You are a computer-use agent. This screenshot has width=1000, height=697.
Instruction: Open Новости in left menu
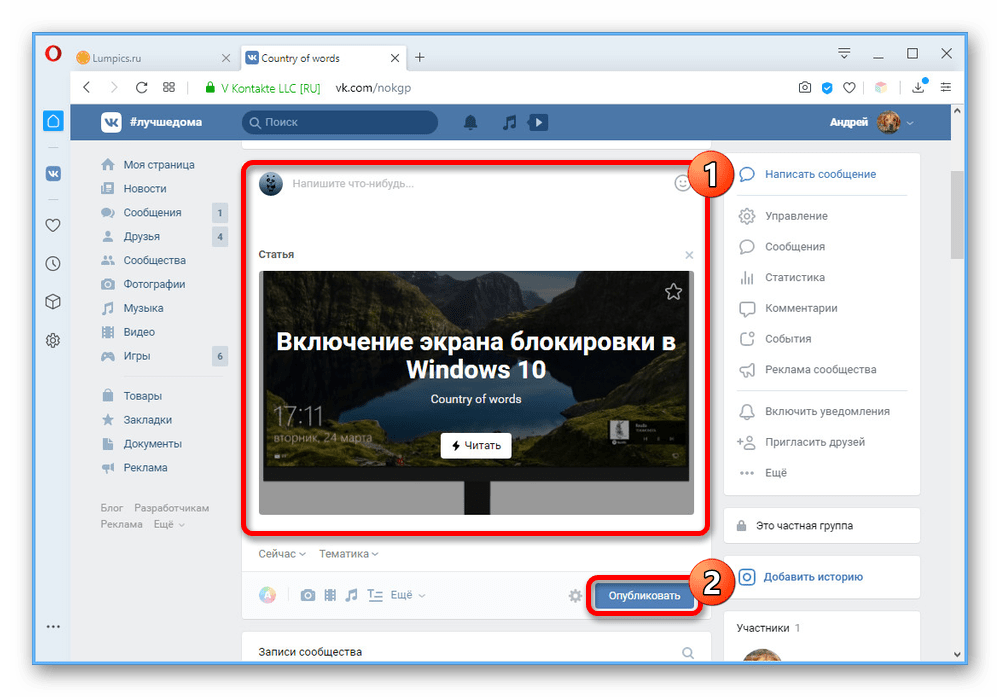tap(144, 188)
